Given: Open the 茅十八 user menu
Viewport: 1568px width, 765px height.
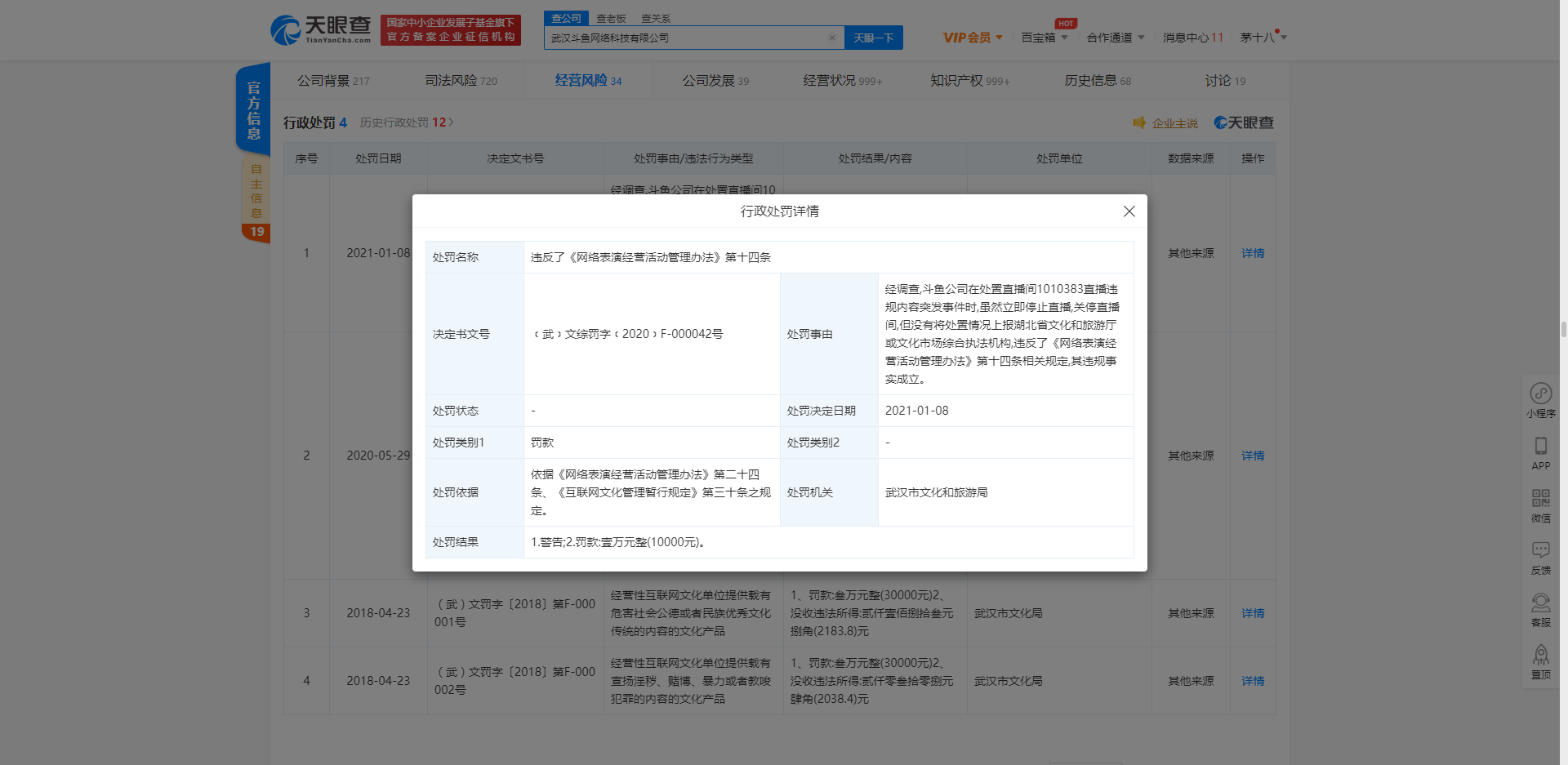Looking at the screenshot, I should pyautogui.click(x=1263, y=38).
